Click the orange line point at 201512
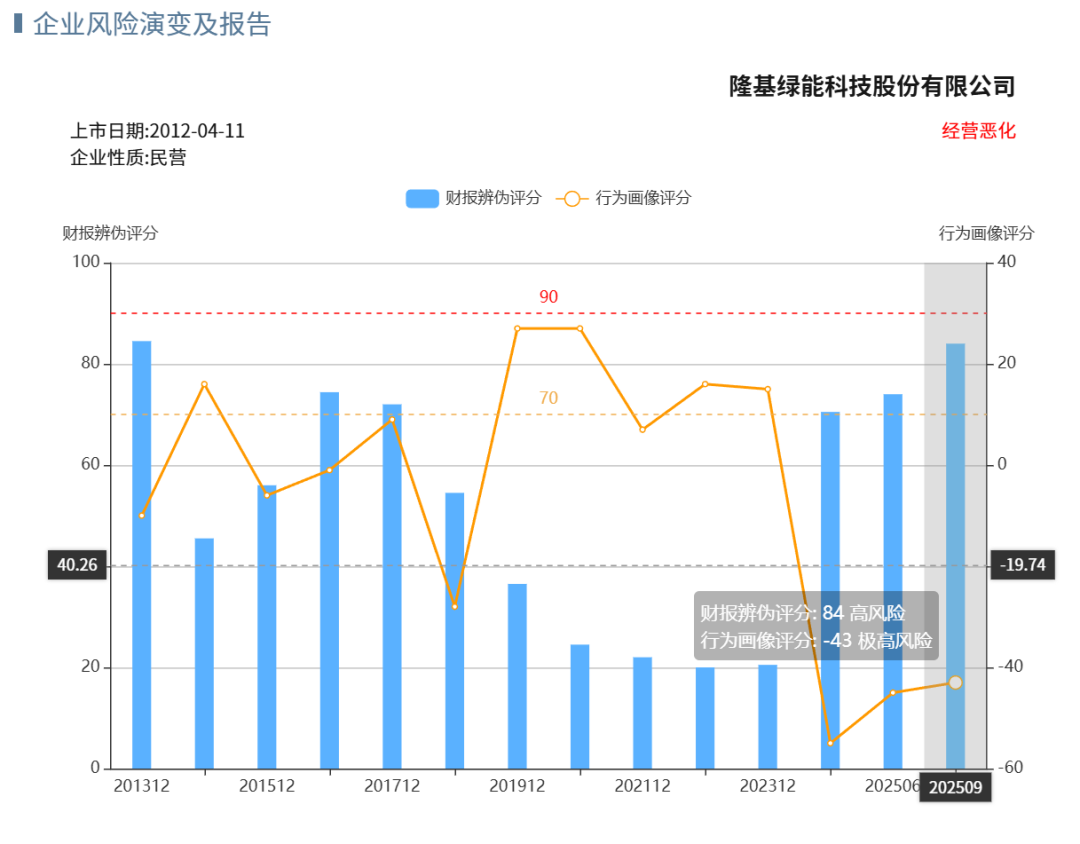The image size is (1080, 844). (x=267, y=495)
